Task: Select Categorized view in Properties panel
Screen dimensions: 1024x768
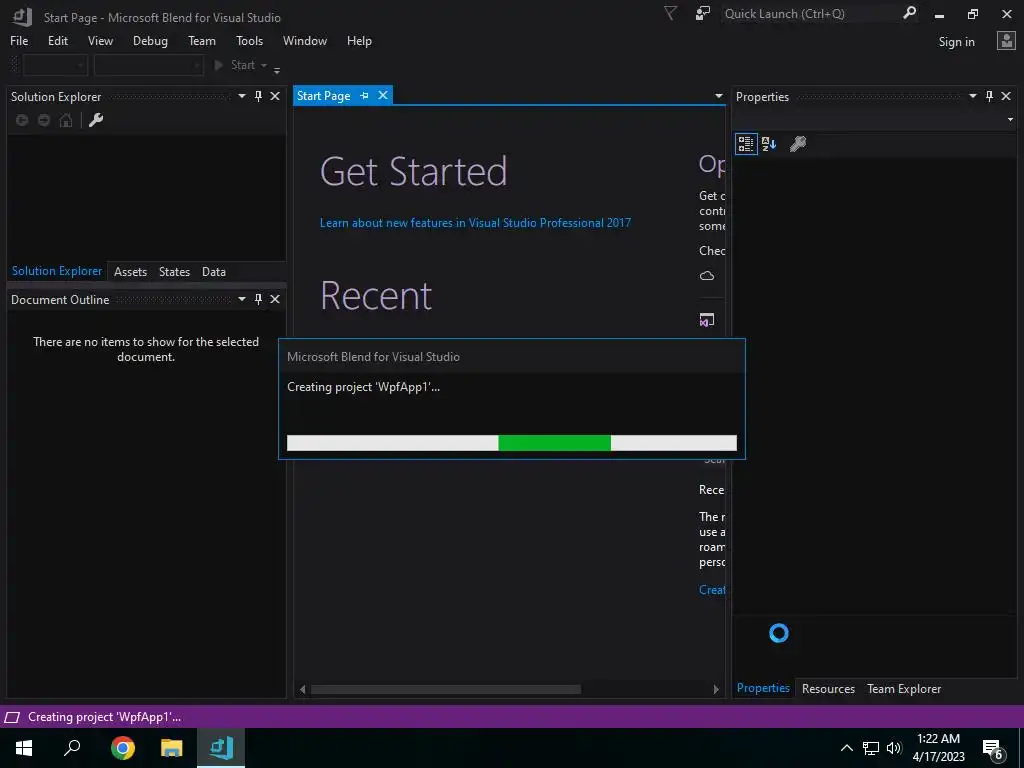Action: tap(746, 144)
